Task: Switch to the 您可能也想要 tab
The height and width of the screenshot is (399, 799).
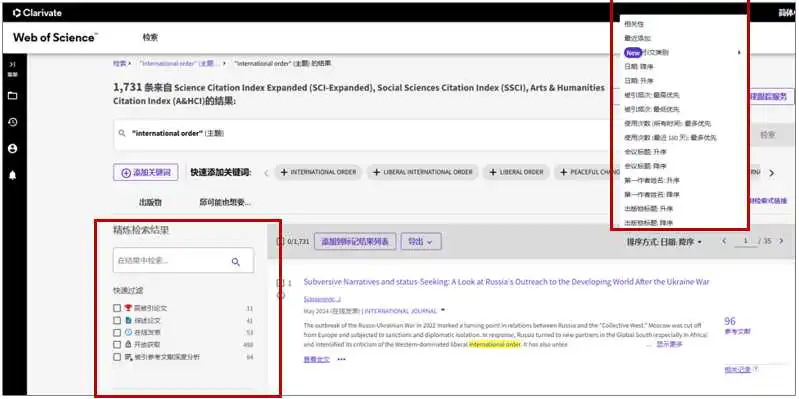Action: [225, 202]
